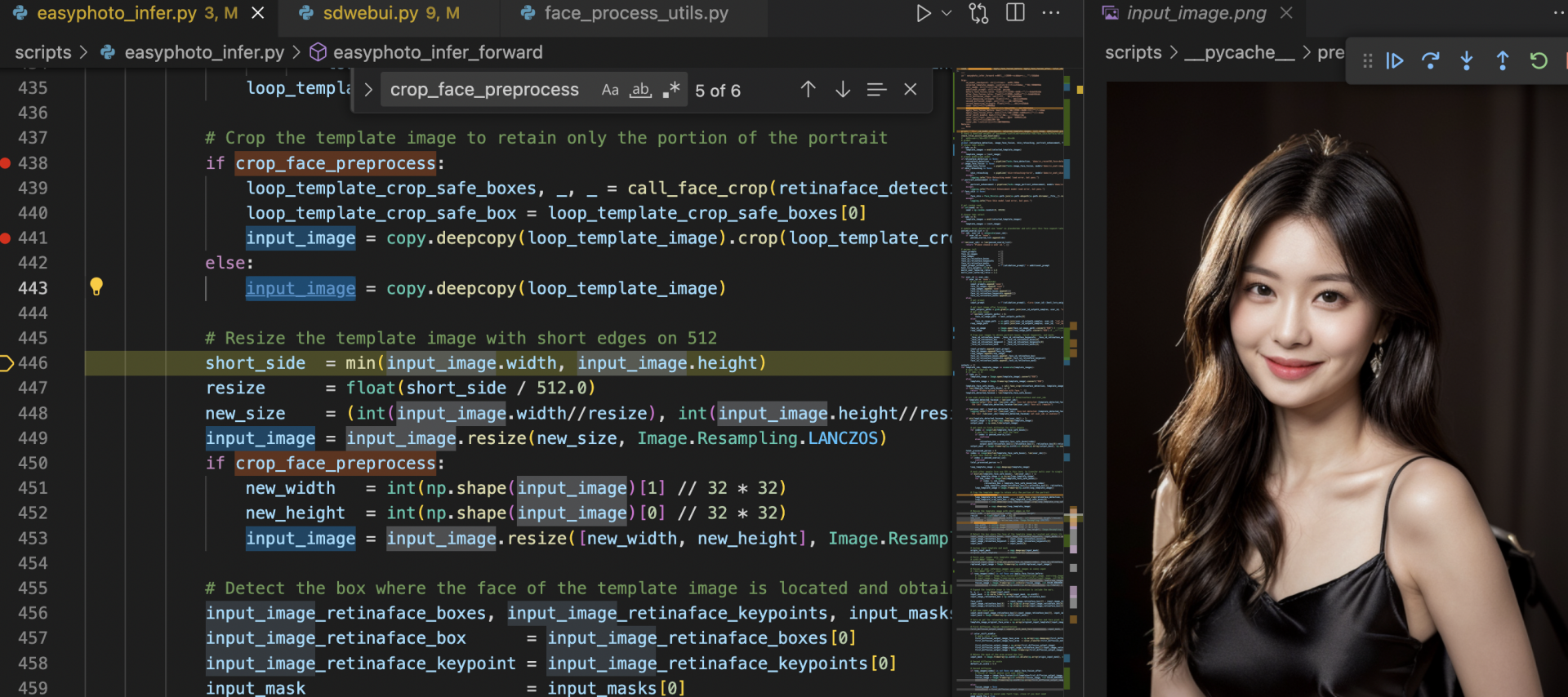
Task: Toggle breakpoint on line 438
Action: [x=5, y=163]
